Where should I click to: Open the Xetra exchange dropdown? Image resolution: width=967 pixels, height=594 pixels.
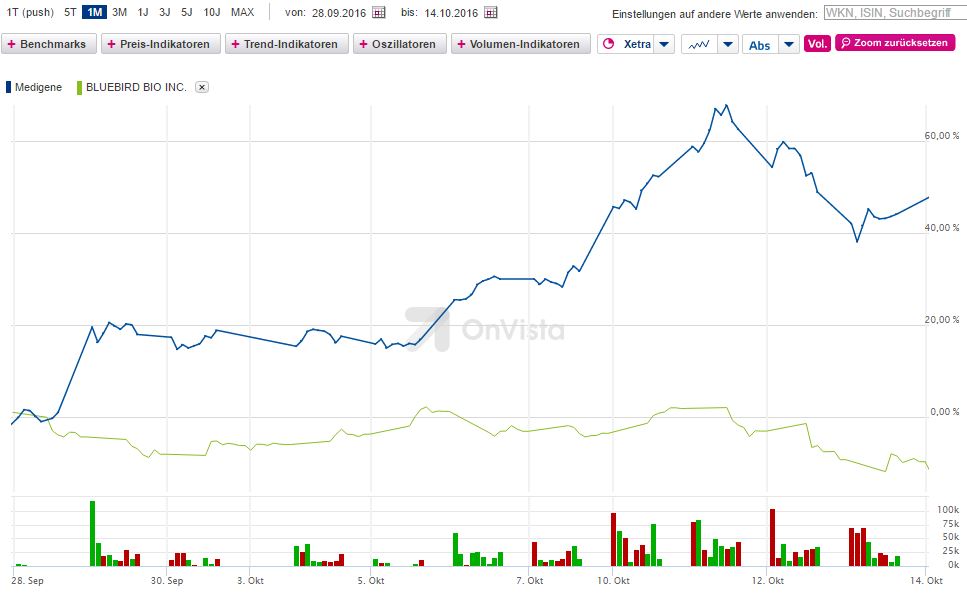pyautogui.click(x=664, y=44)
